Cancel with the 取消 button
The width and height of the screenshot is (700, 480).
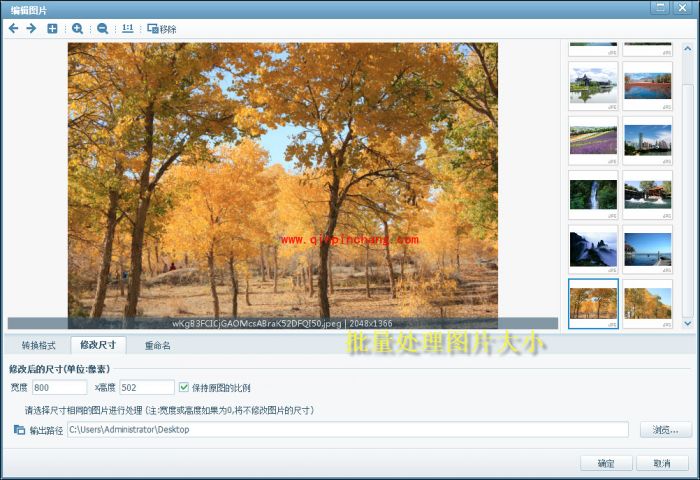point(662,463)
